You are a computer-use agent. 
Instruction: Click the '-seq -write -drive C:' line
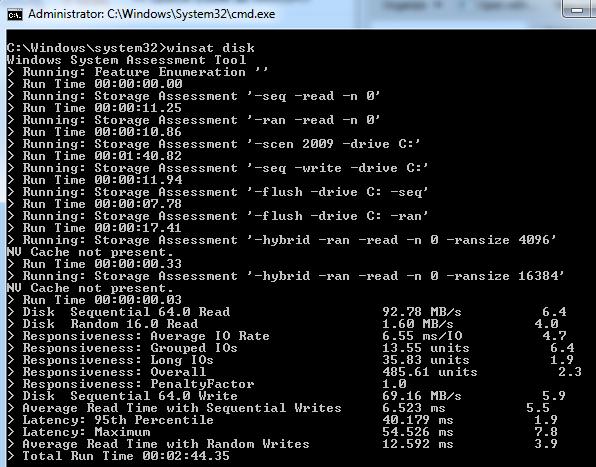pos(217,168)
